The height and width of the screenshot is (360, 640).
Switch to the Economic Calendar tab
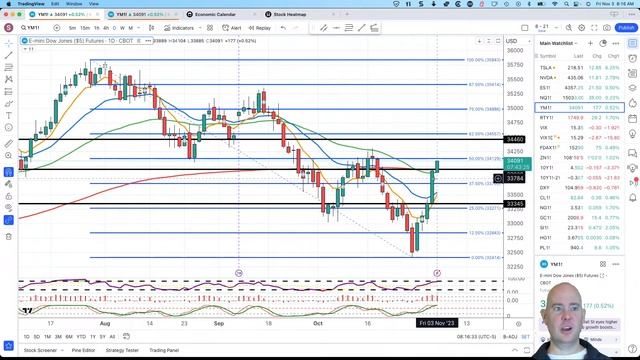(x=215, y=14)
